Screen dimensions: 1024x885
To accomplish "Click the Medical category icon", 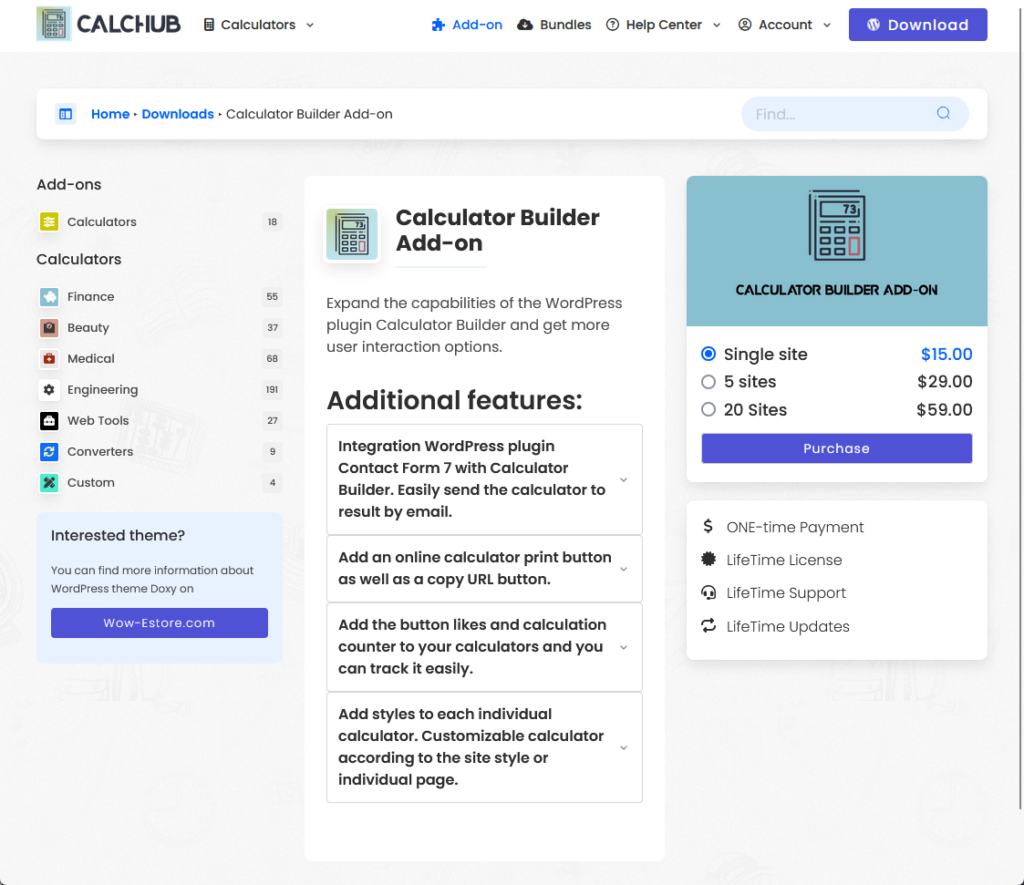I will pyautogui.click(x=49, y=359).
